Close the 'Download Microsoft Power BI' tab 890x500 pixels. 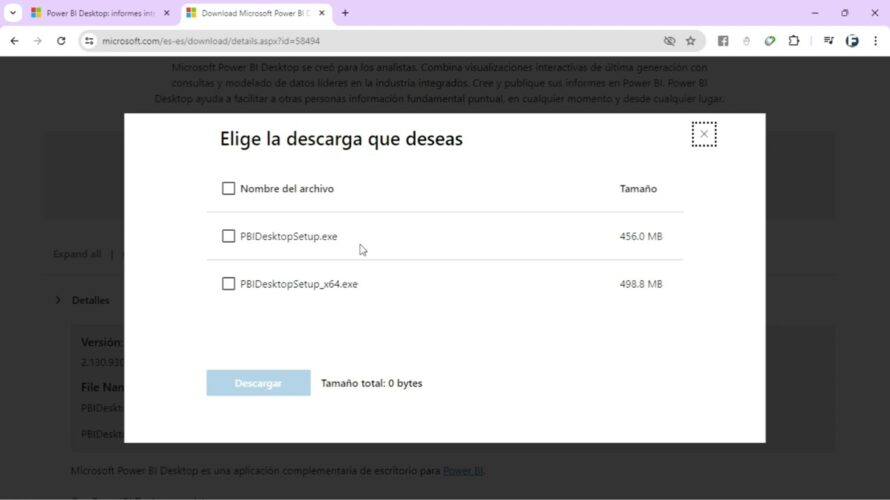(322, 13)
